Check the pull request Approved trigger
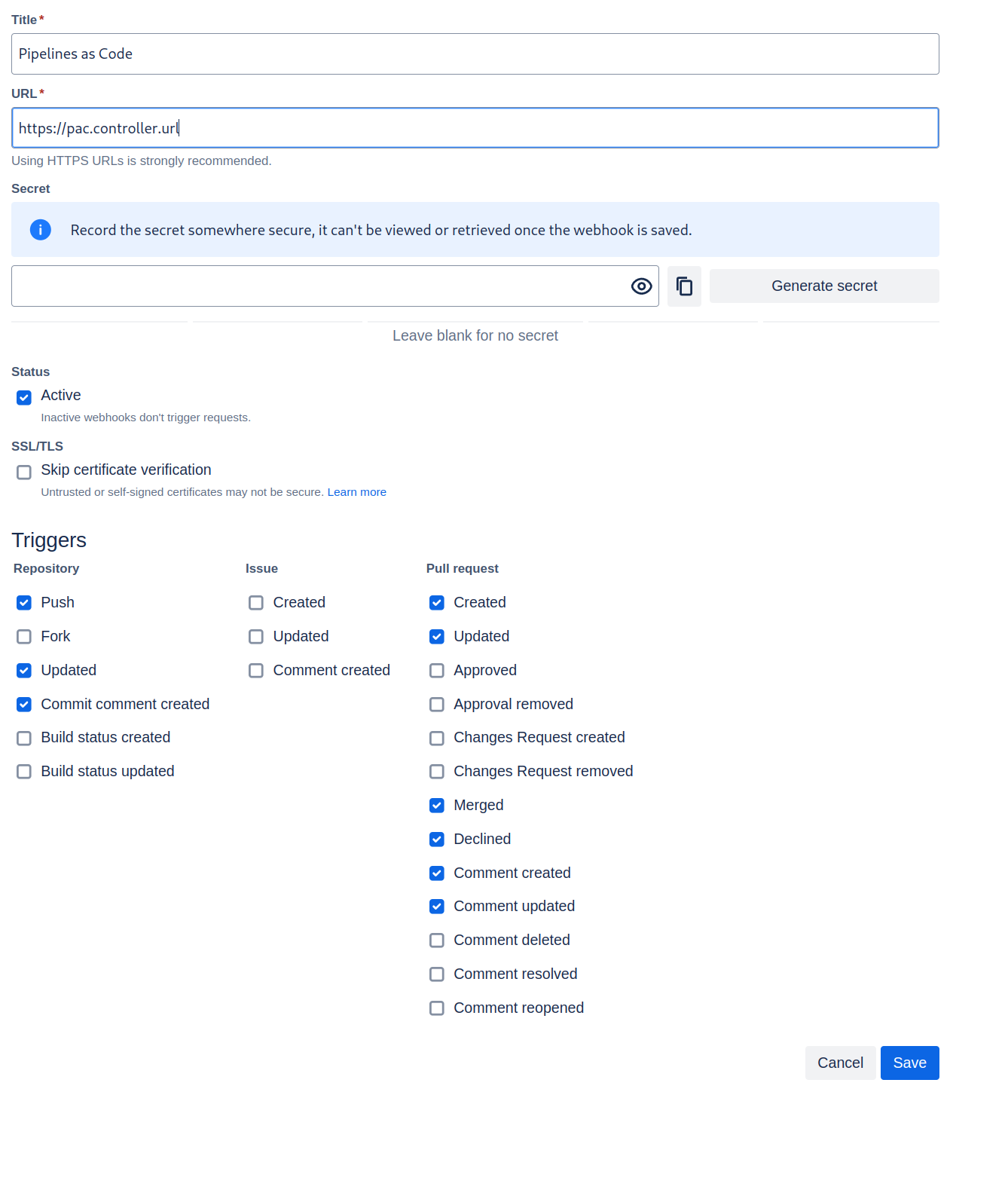1008x1199 pixels. tap(437, 671)
